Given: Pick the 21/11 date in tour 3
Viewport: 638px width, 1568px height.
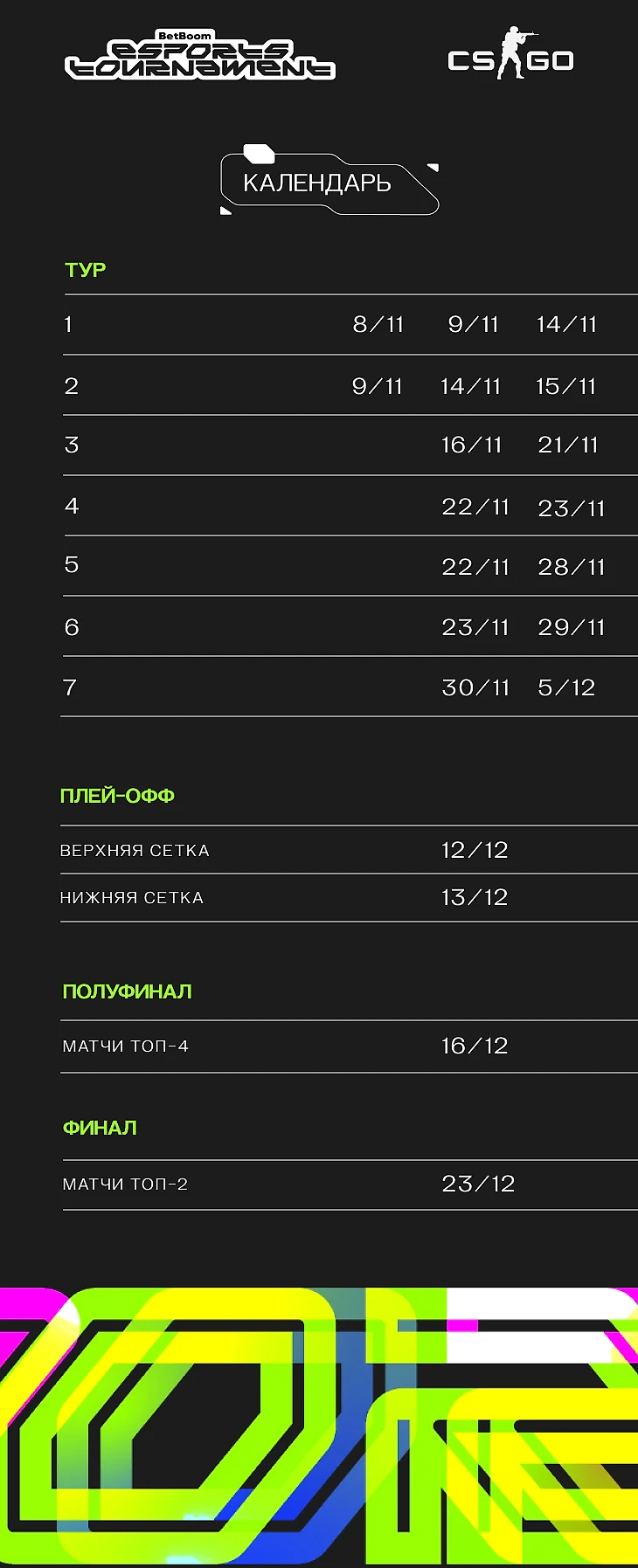Looking at the screenshot, I should 568,446.
